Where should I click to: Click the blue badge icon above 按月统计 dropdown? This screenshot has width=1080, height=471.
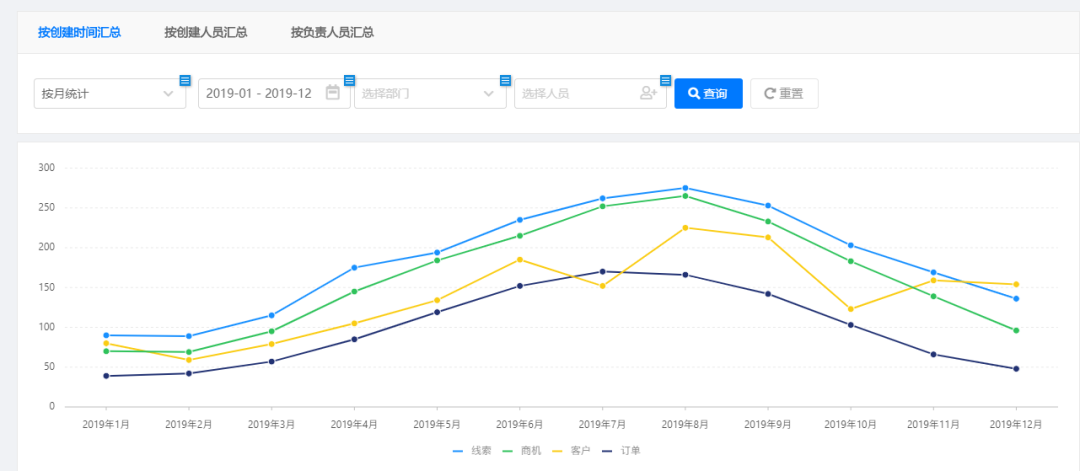coord(185,80)
